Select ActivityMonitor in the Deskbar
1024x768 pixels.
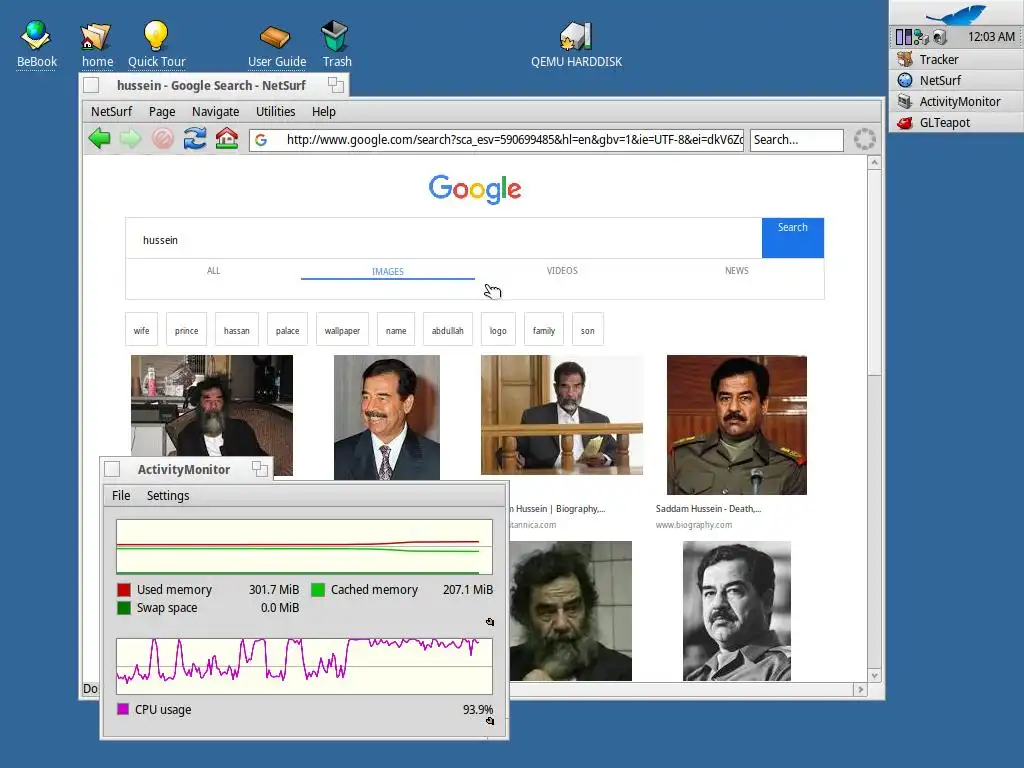[956, 101]
